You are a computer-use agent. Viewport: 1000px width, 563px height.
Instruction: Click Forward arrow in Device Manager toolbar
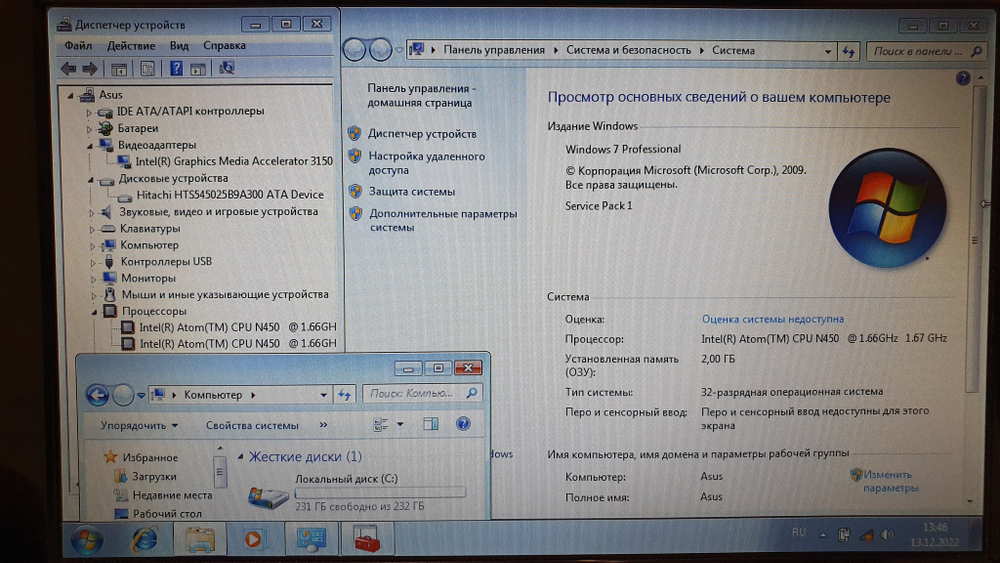coord(90,68)
